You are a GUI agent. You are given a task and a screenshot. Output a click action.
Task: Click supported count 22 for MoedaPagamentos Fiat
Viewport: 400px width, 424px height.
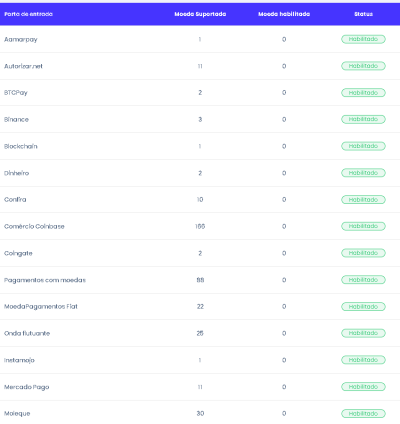pyautogui.click(x=200, y=306)
